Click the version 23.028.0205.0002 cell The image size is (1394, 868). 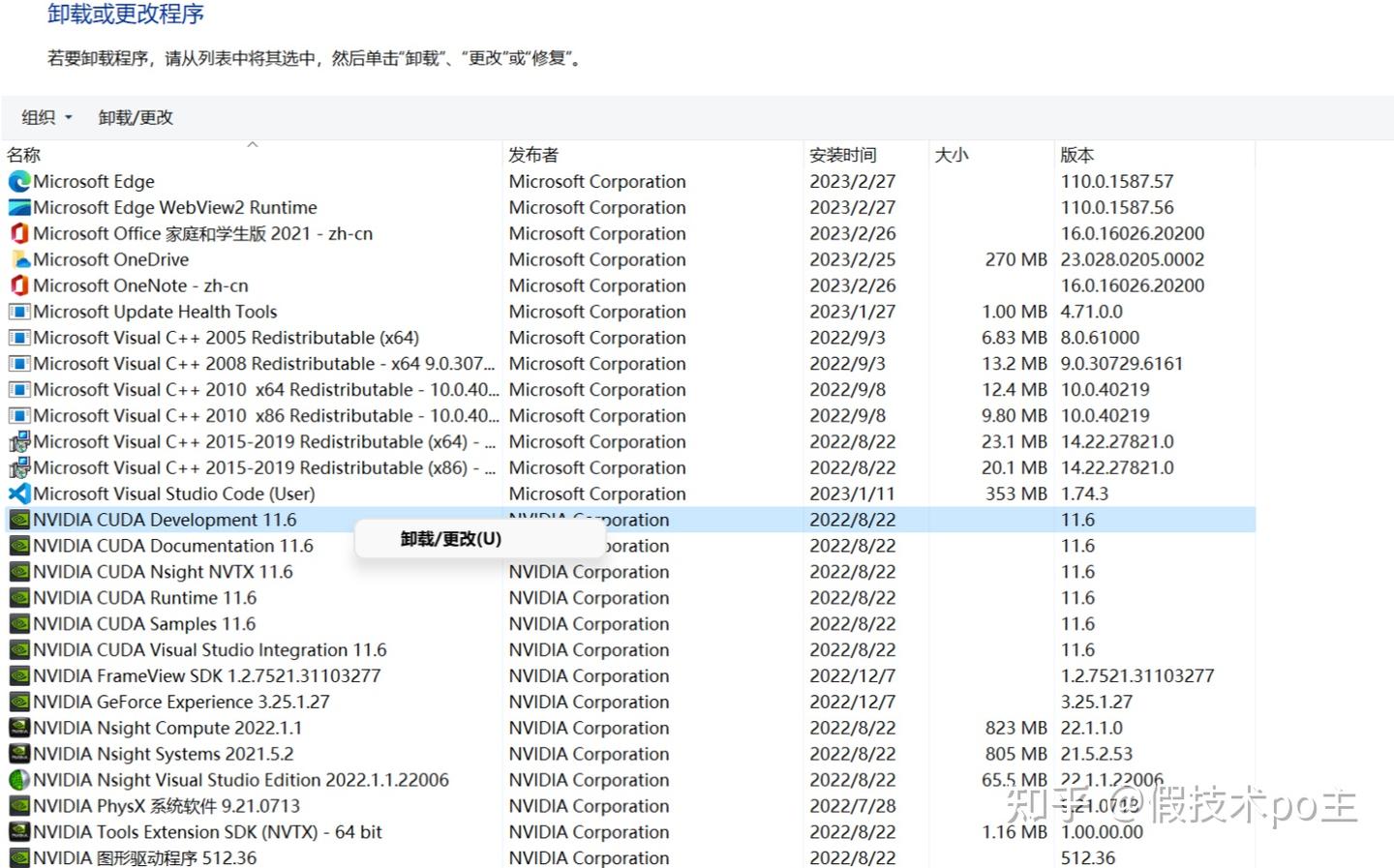tap(1133, 259)
